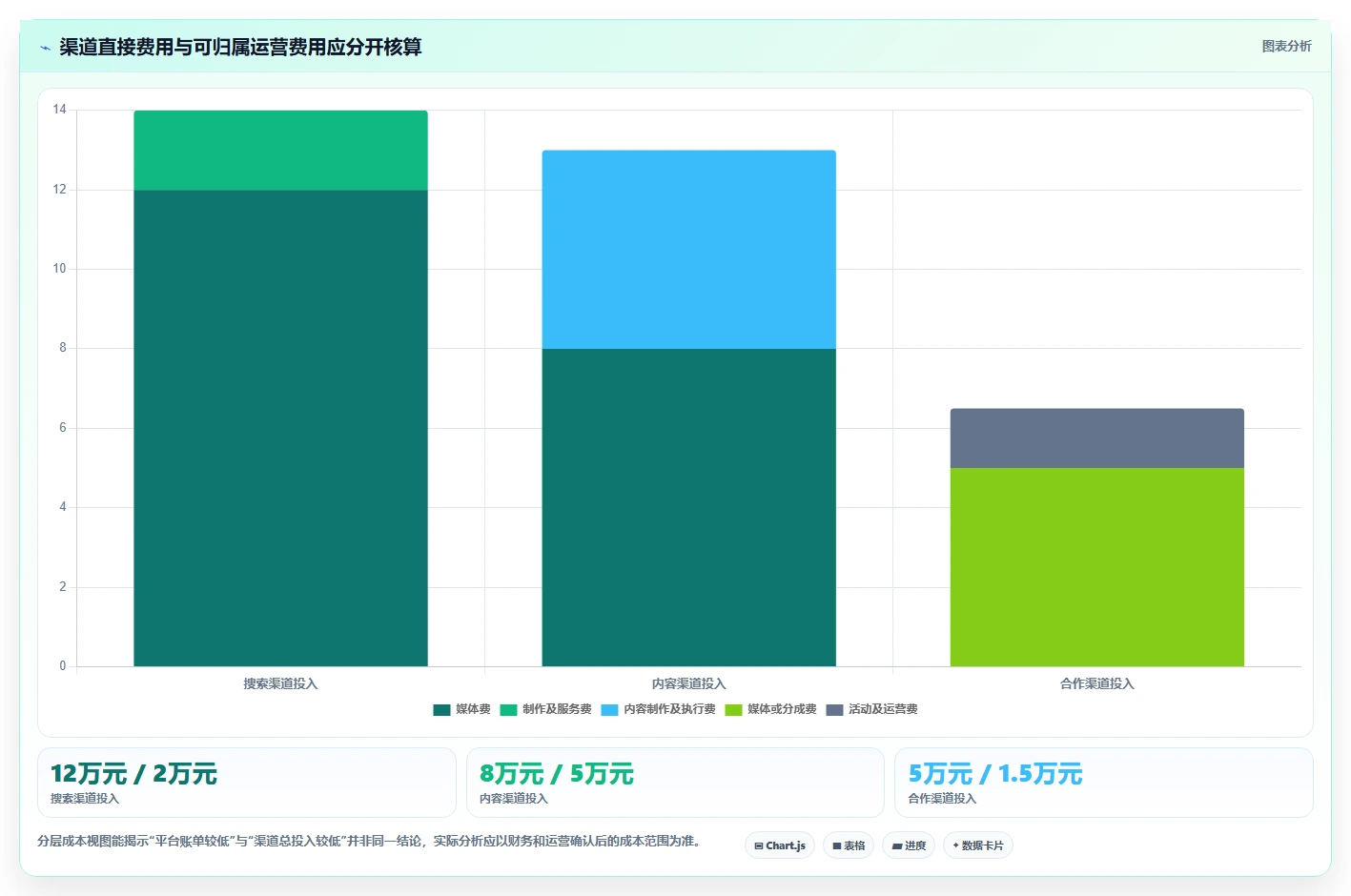Screen dimensions: 1351x896
Task: Click the 合作渠道投入 axis label
Action: (1097, 683)
